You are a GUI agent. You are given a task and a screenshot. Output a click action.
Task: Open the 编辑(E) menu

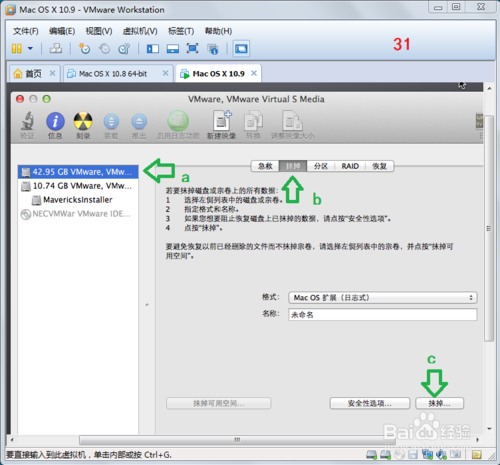(x=62, y=31)
